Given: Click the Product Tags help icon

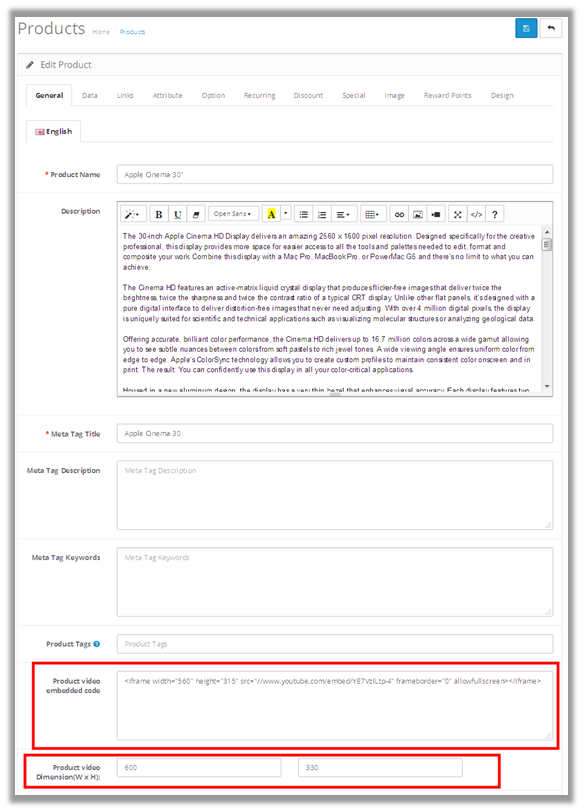Looking at the screenshot, I should click(96, 644).
